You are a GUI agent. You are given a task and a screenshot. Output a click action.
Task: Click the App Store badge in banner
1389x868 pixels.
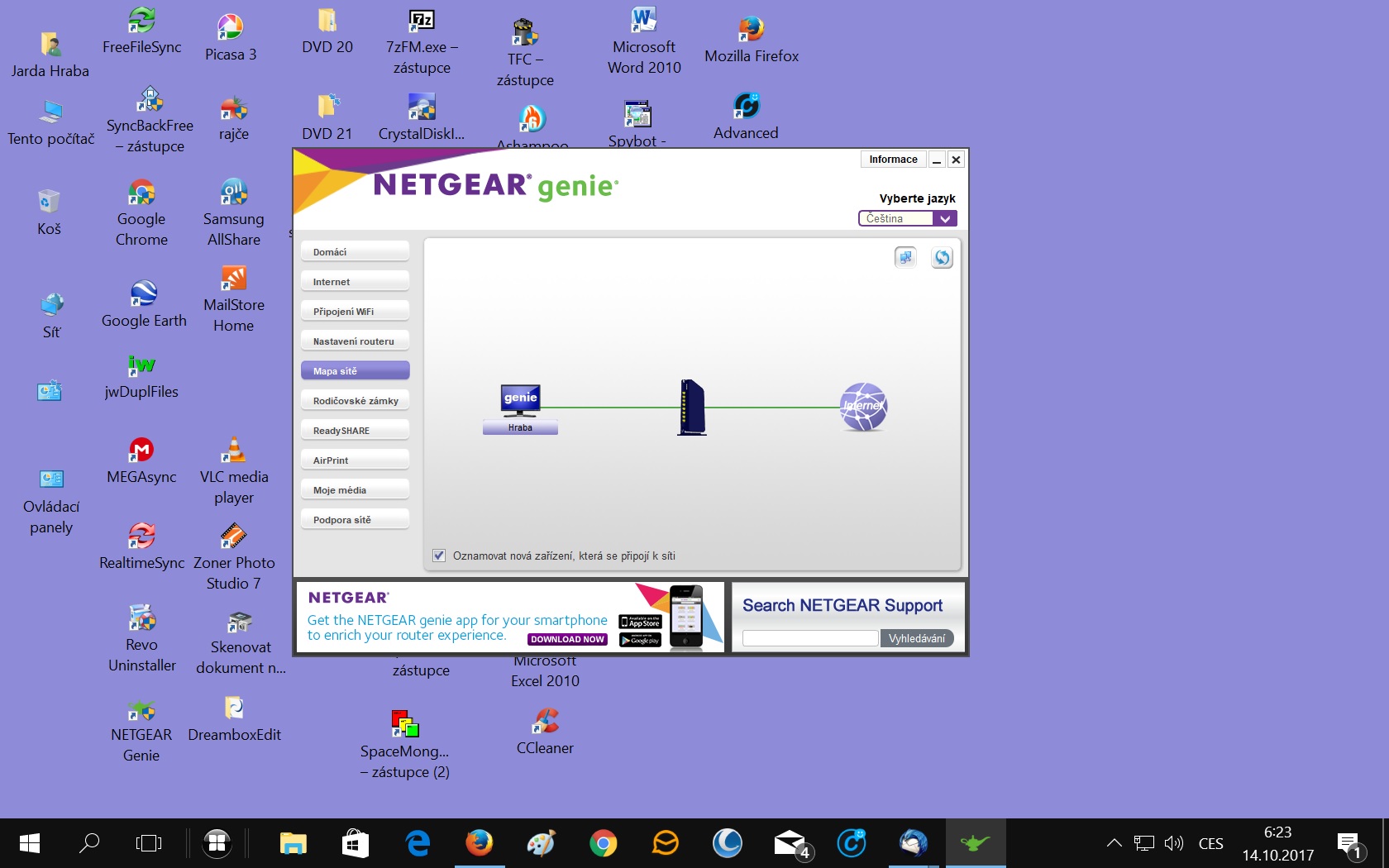(x=641, y=622)
